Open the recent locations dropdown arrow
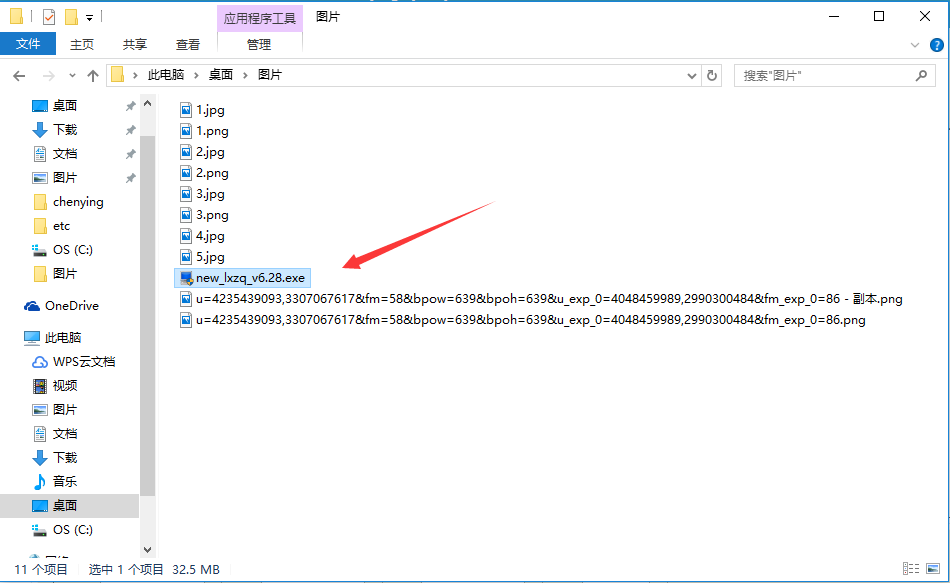Viewport: 950px width, 583px height. tap(72, 76)
